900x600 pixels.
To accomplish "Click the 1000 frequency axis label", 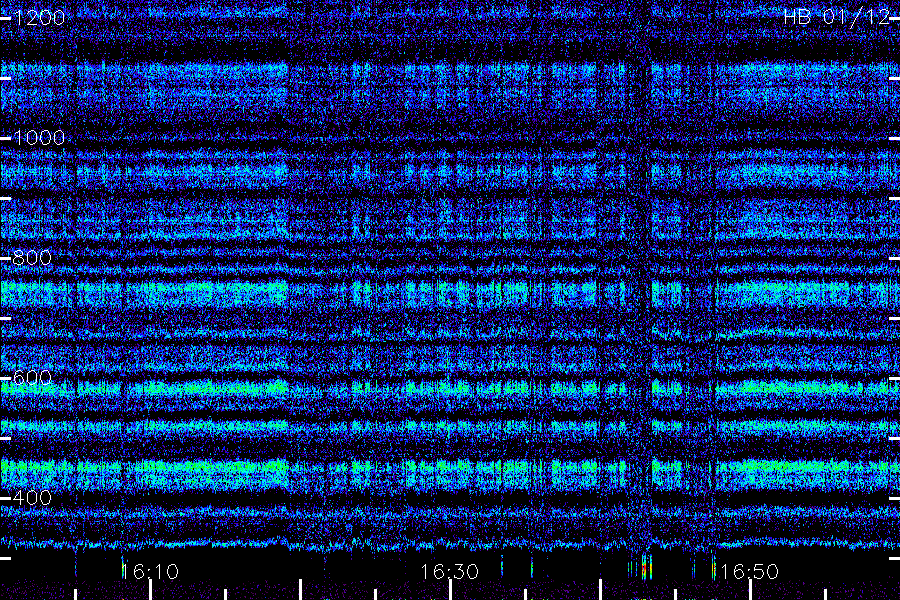I will (x=39, y=138).
